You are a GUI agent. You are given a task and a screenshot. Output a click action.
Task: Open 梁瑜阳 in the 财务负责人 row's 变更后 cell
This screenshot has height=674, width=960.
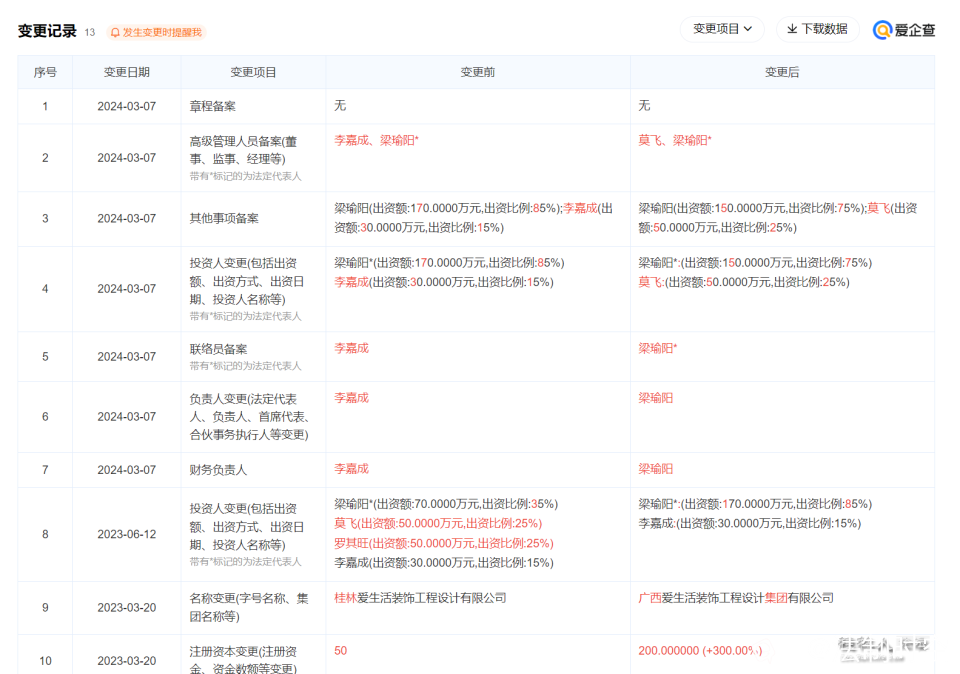[x=656, y=468]
